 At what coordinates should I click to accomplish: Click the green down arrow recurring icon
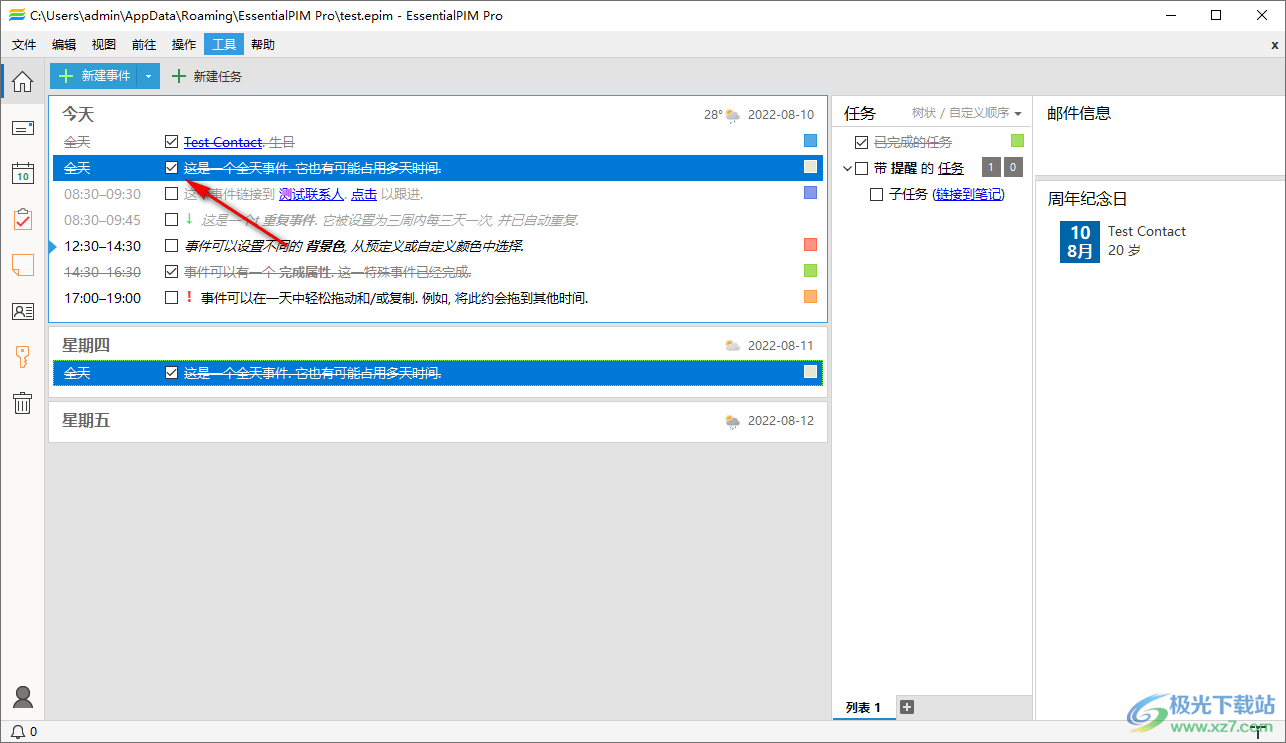[x=189, y=219]
